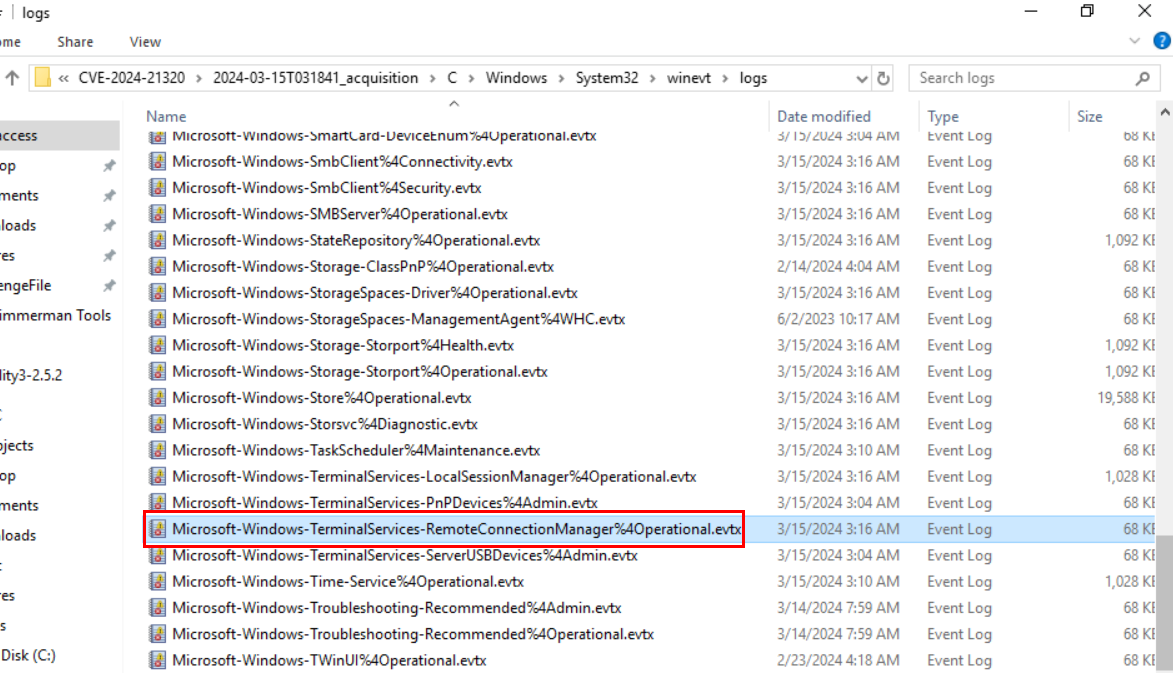Screen dimensions: 1173x673
Task: Click the icon of TerminalServices-RemoteConnectionManager log
Action: tap(157, 529)
